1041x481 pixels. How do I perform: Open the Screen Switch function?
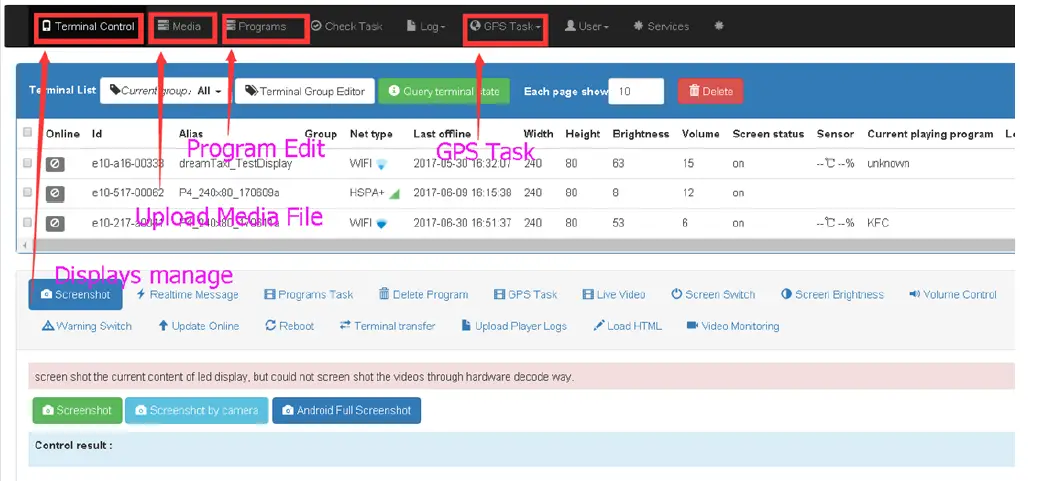(713, 295)
